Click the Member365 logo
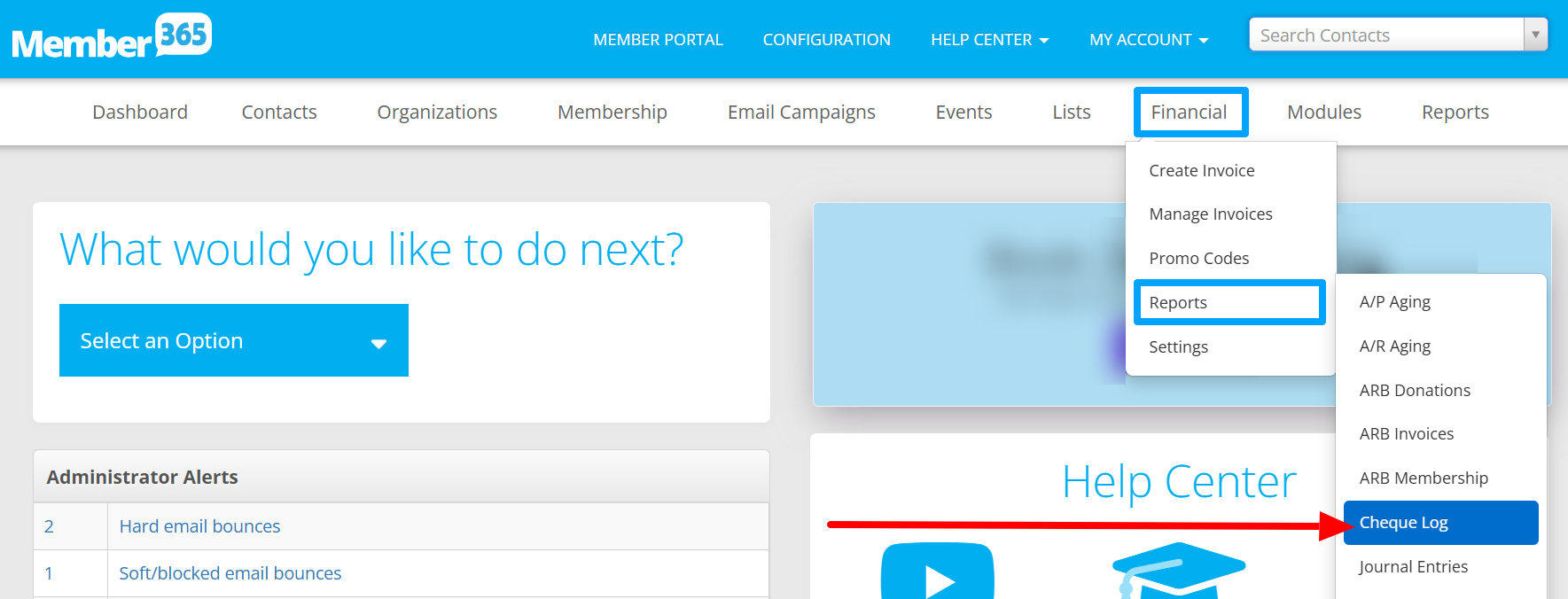 pos(112,37)
